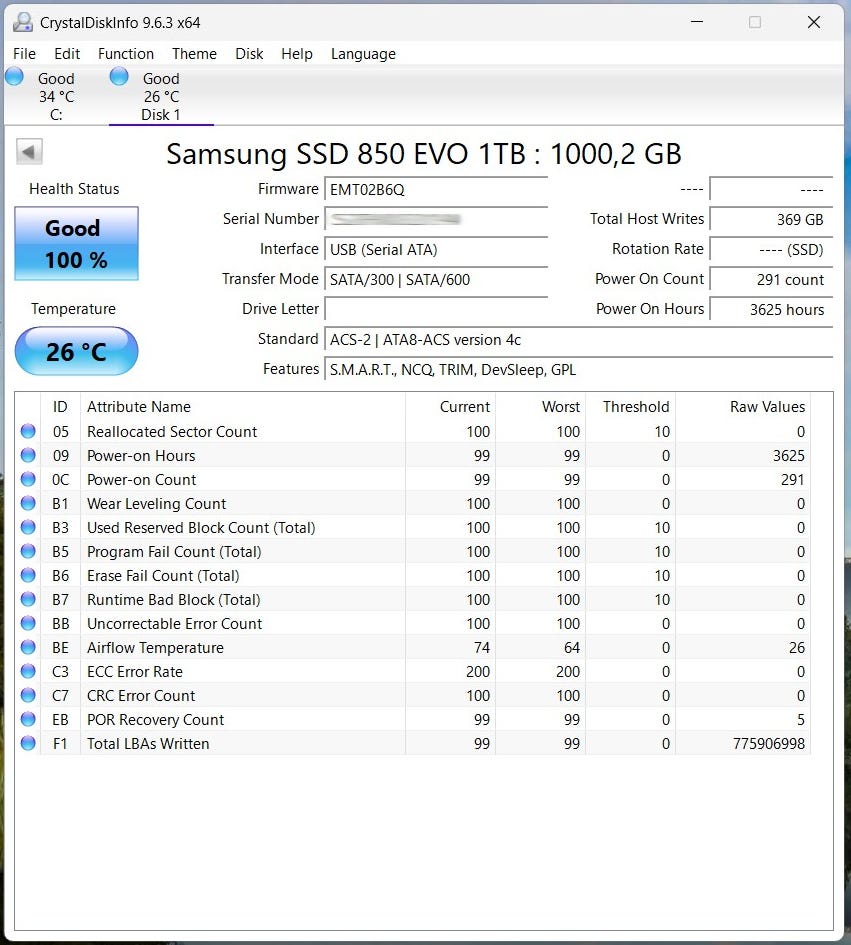Click the Transfer Mode field

pyautogui.click(x=436, y=280)
